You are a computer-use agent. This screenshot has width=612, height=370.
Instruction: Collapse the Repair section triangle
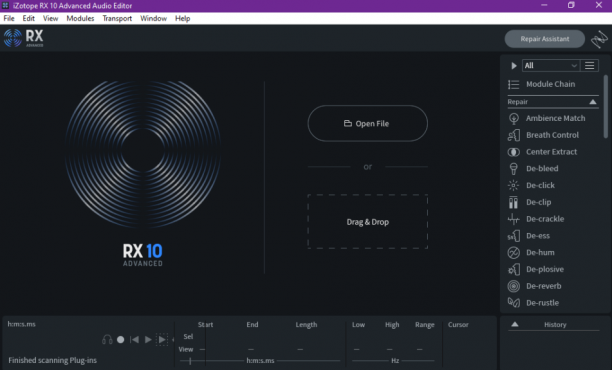coord(592,102)
